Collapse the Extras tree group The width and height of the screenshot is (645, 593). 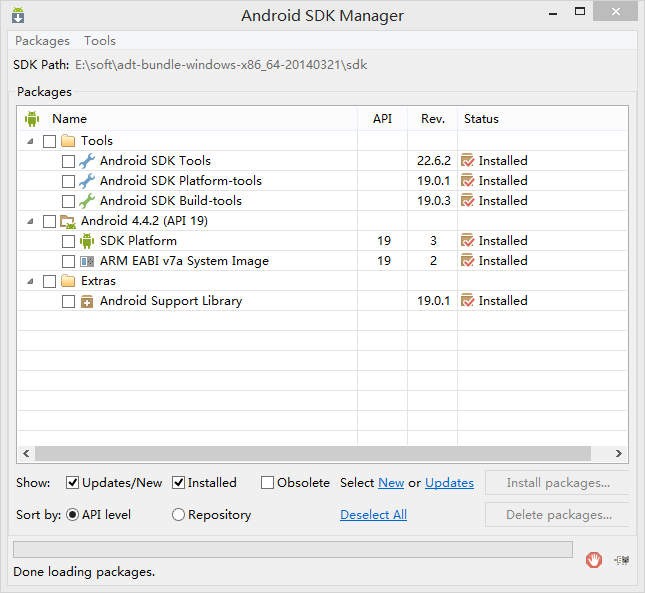(30, 282)
